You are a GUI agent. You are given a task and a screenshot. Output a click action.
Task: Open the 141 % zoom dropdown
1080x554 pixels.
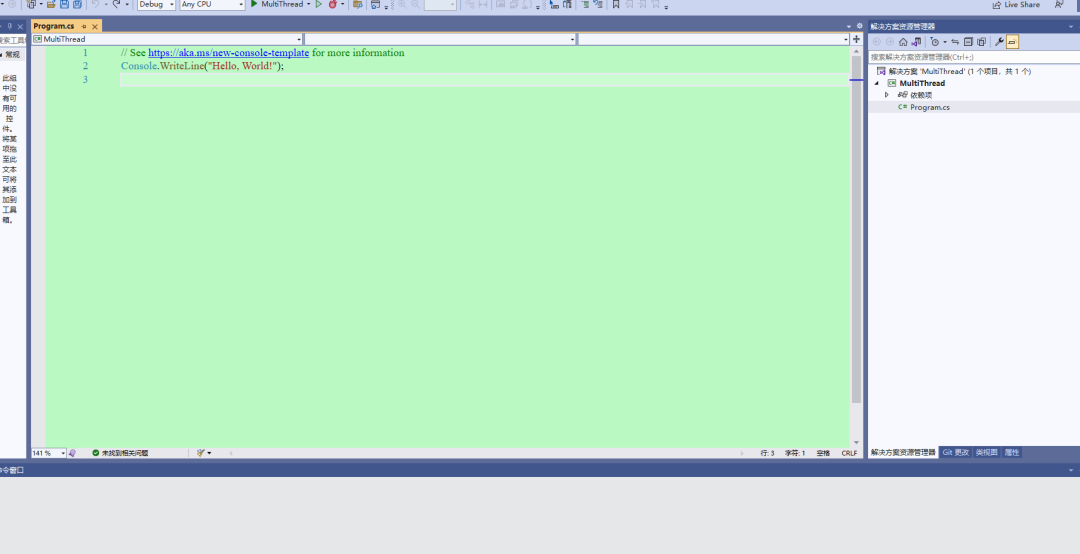[48, 453]
